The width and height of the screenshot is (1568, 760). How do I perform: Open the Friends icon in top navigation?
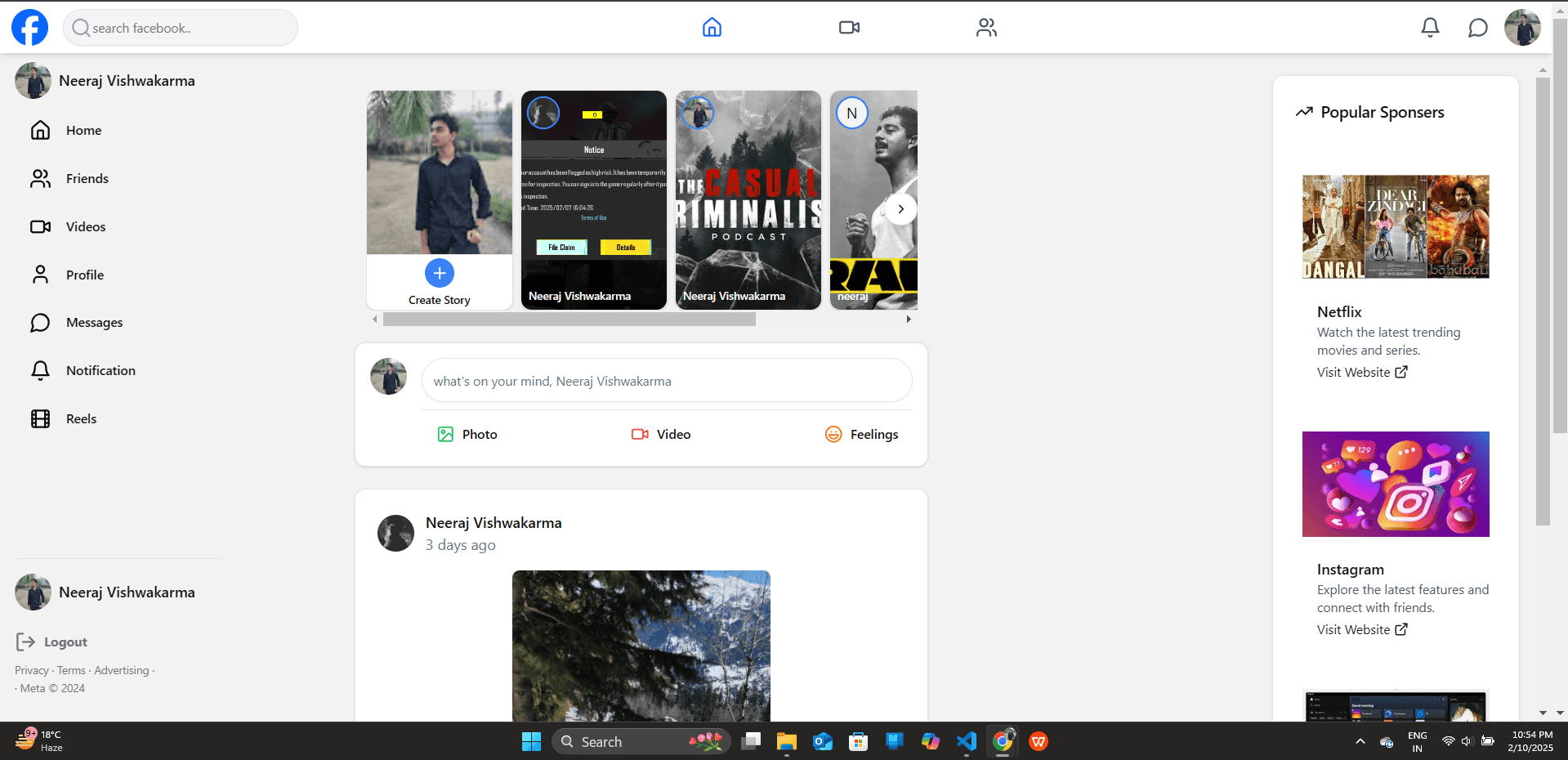point(985,27)
